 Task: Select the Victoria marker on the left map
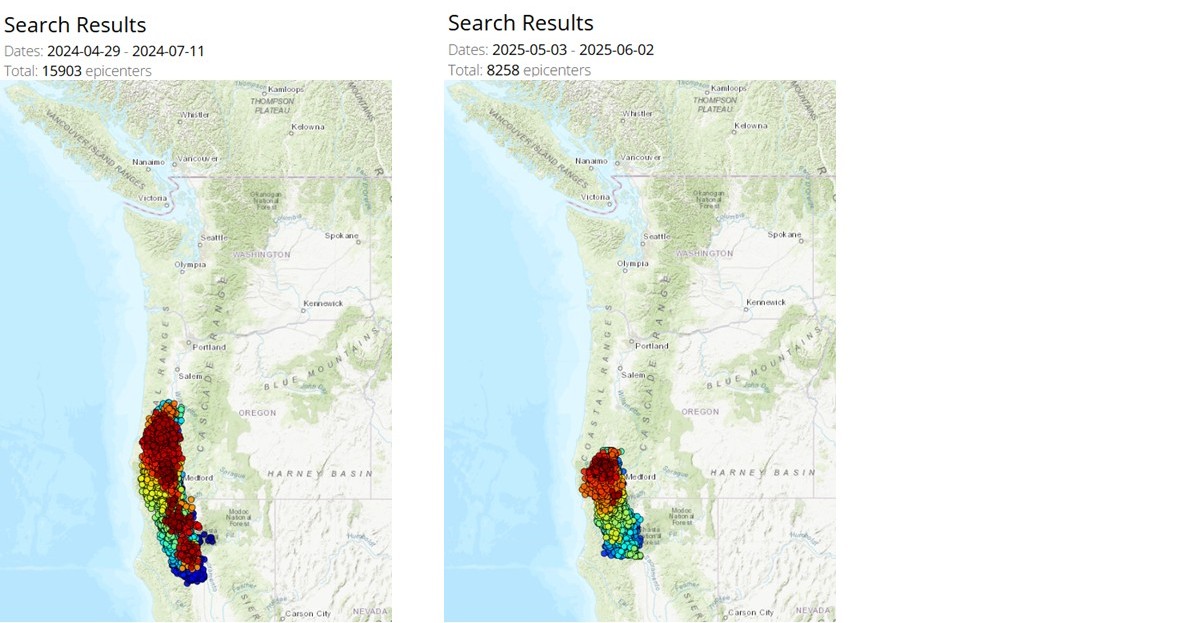(153, 198)
